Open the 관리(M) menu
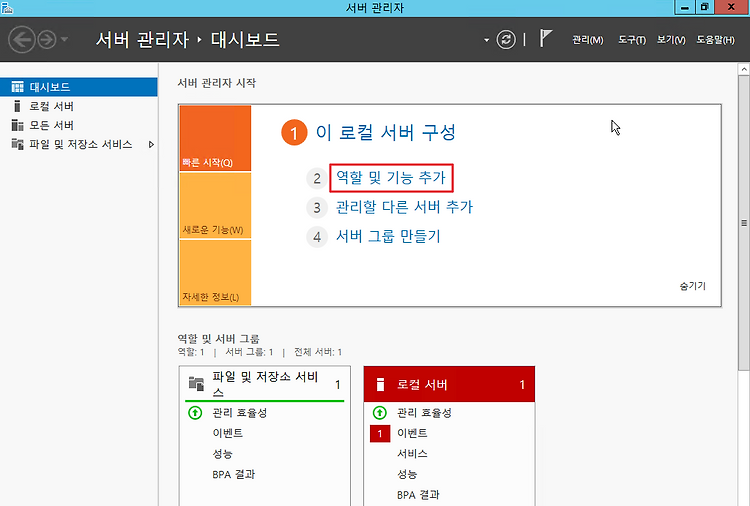The width and height of the screenshot is (750, 506). pos(588,40)
